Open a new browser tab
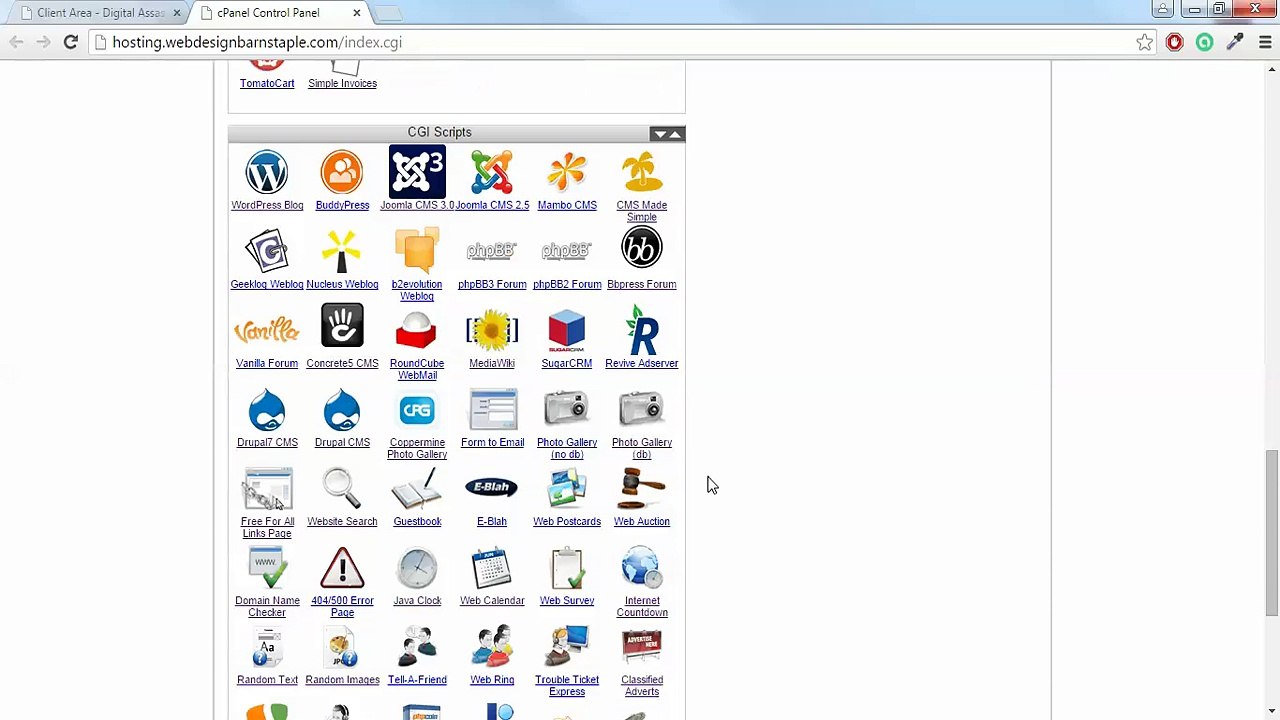This screenshot has width=1280, height=720. [x=388, y=13]
